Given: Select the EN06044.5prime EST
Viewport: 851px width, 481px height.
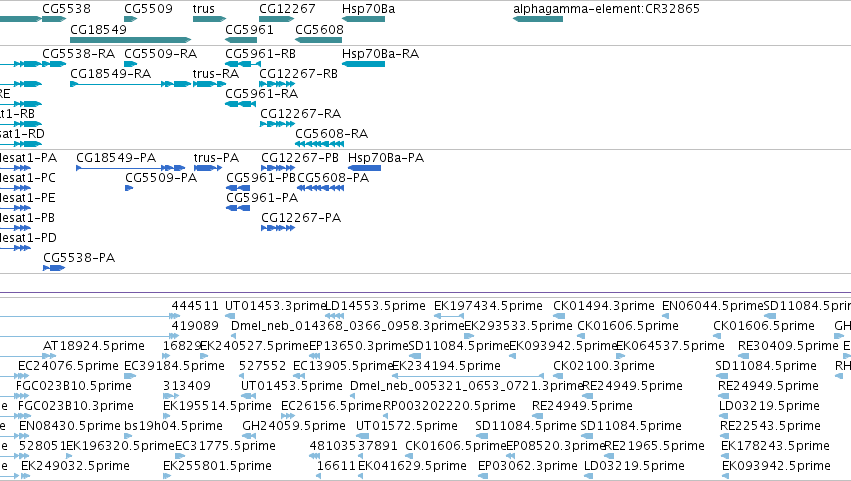Looking at the screenshot, I should pos(666,316).
